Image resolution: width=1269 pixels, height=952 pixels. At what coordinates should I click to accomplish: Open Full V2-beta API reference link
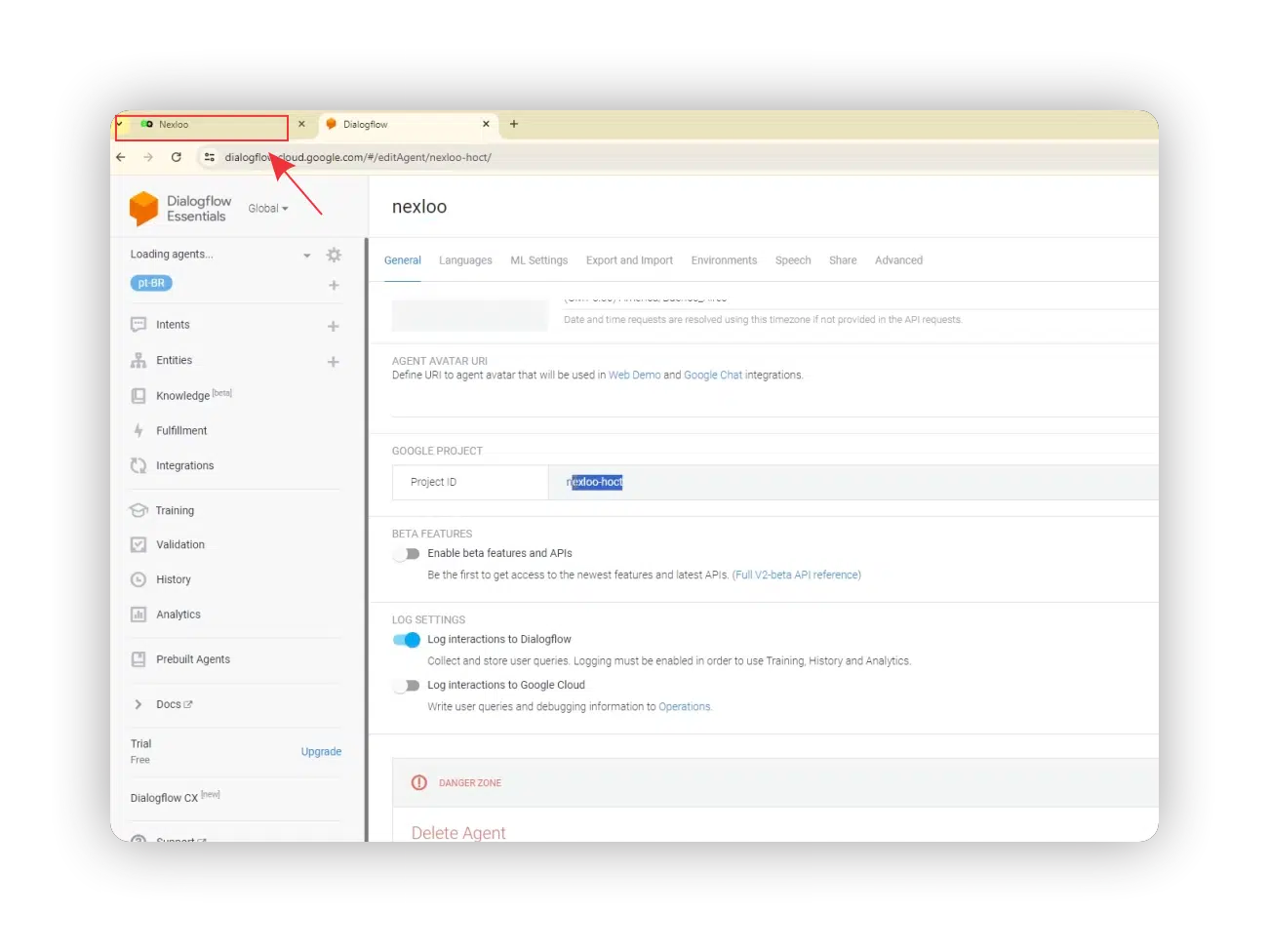click(797, 575)
